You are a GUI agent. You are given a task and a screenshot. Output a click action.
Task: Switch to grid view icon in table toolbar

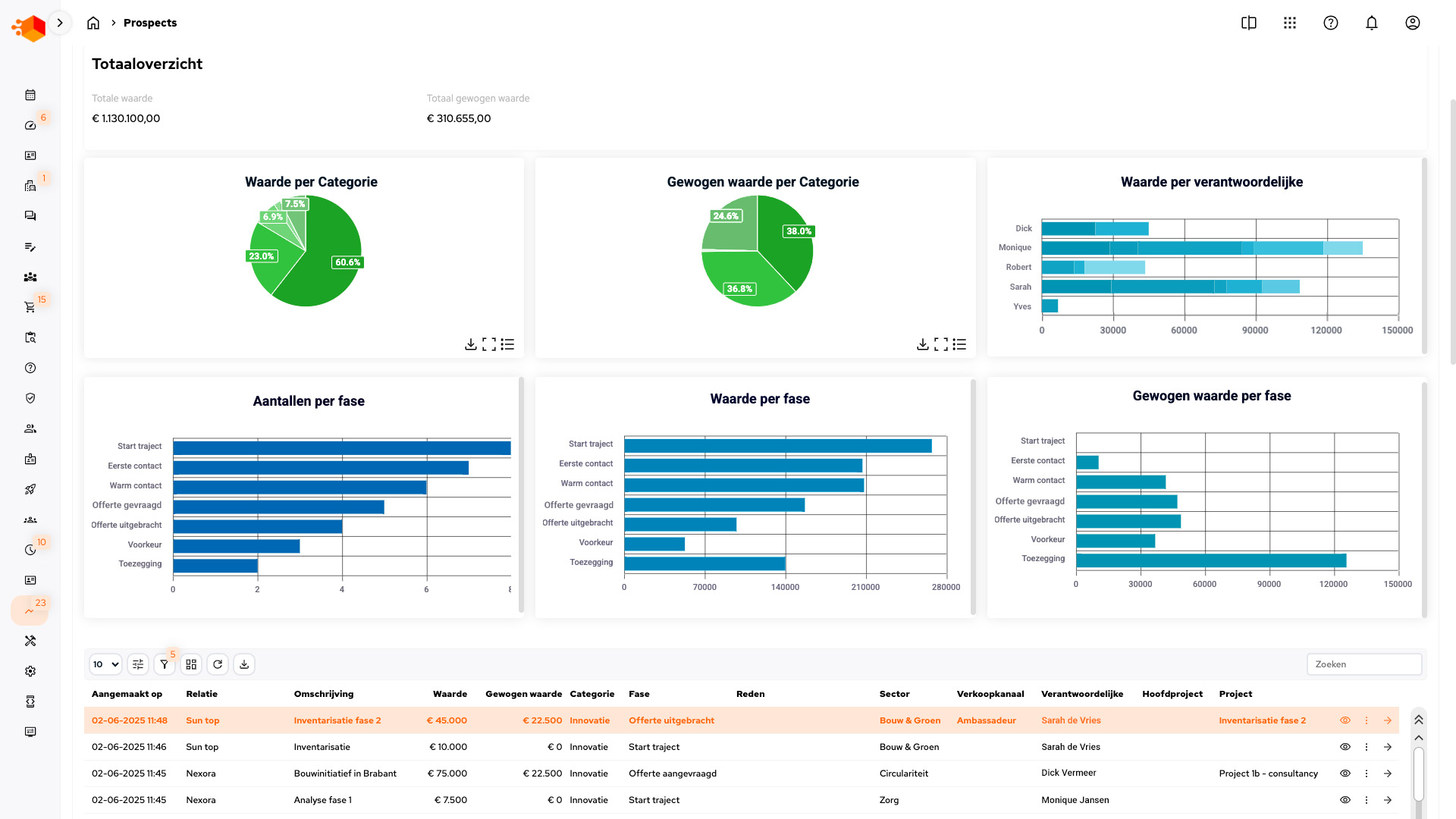191,664
